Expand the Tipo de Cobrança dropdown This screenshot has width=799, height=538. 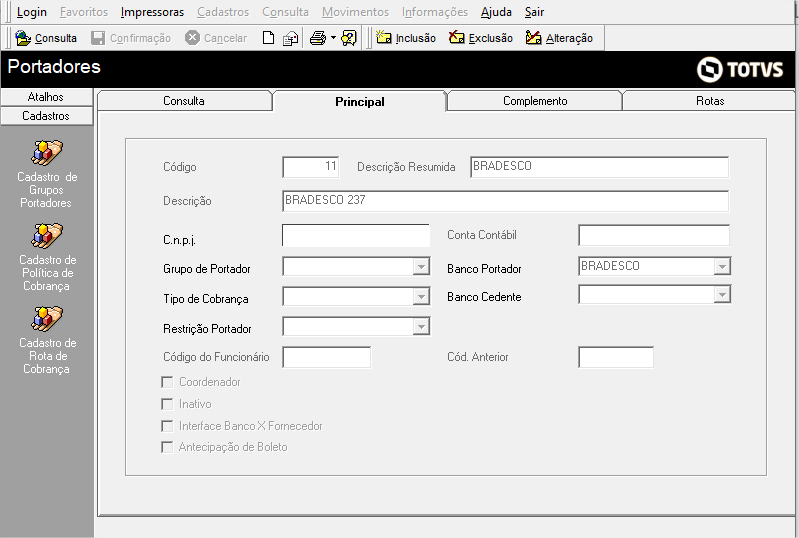pos(421,297)
